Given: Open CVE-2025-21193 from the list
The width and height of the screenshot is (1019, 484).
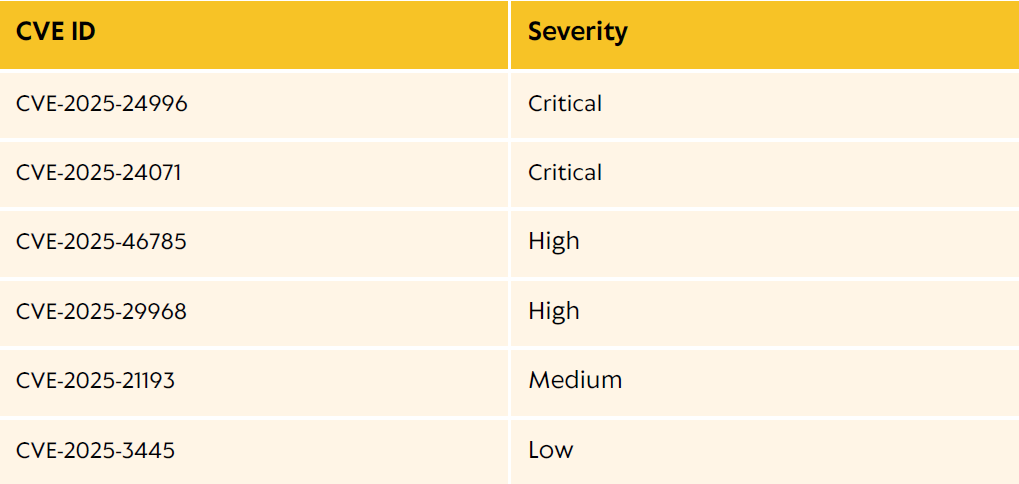Looking at the screenshot, I should pos(96,380).
